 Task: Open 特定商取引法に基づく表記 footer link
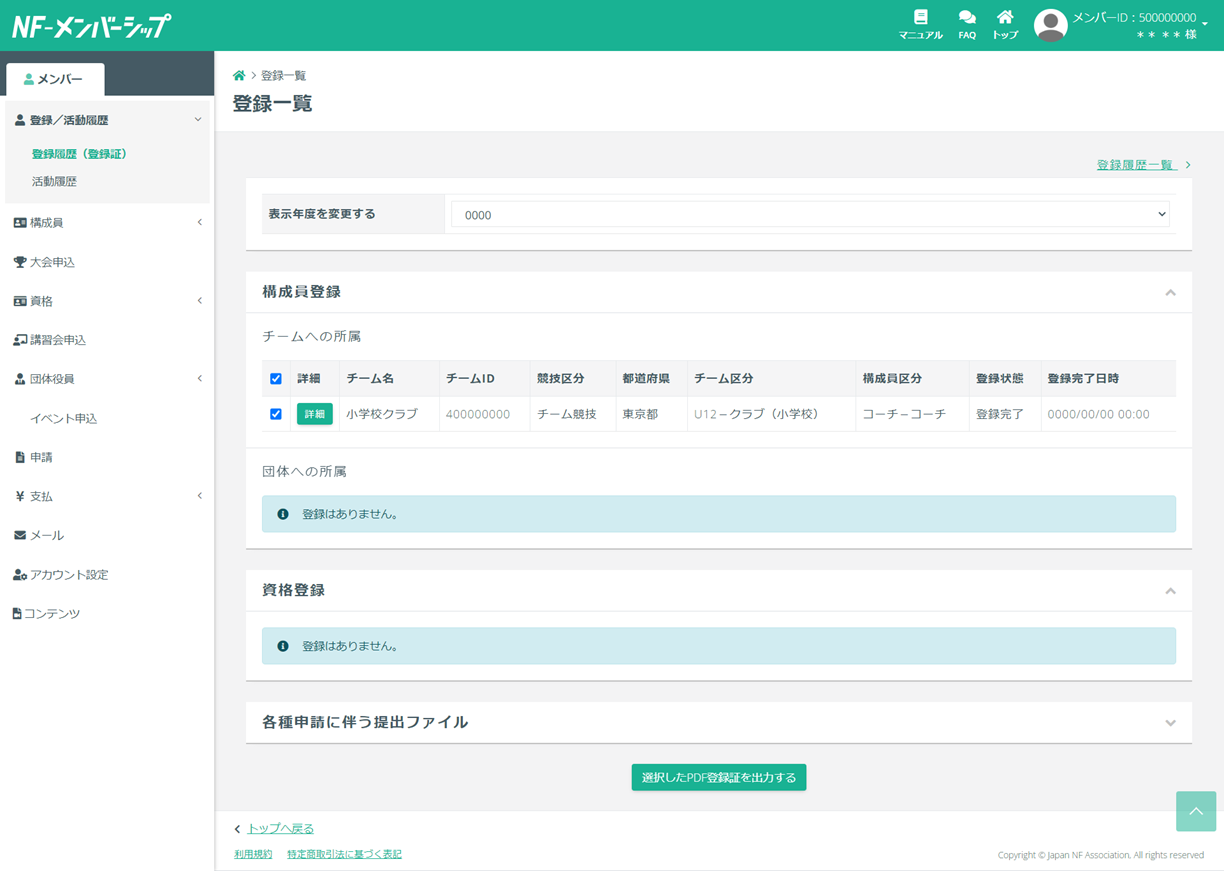point(344,855)
